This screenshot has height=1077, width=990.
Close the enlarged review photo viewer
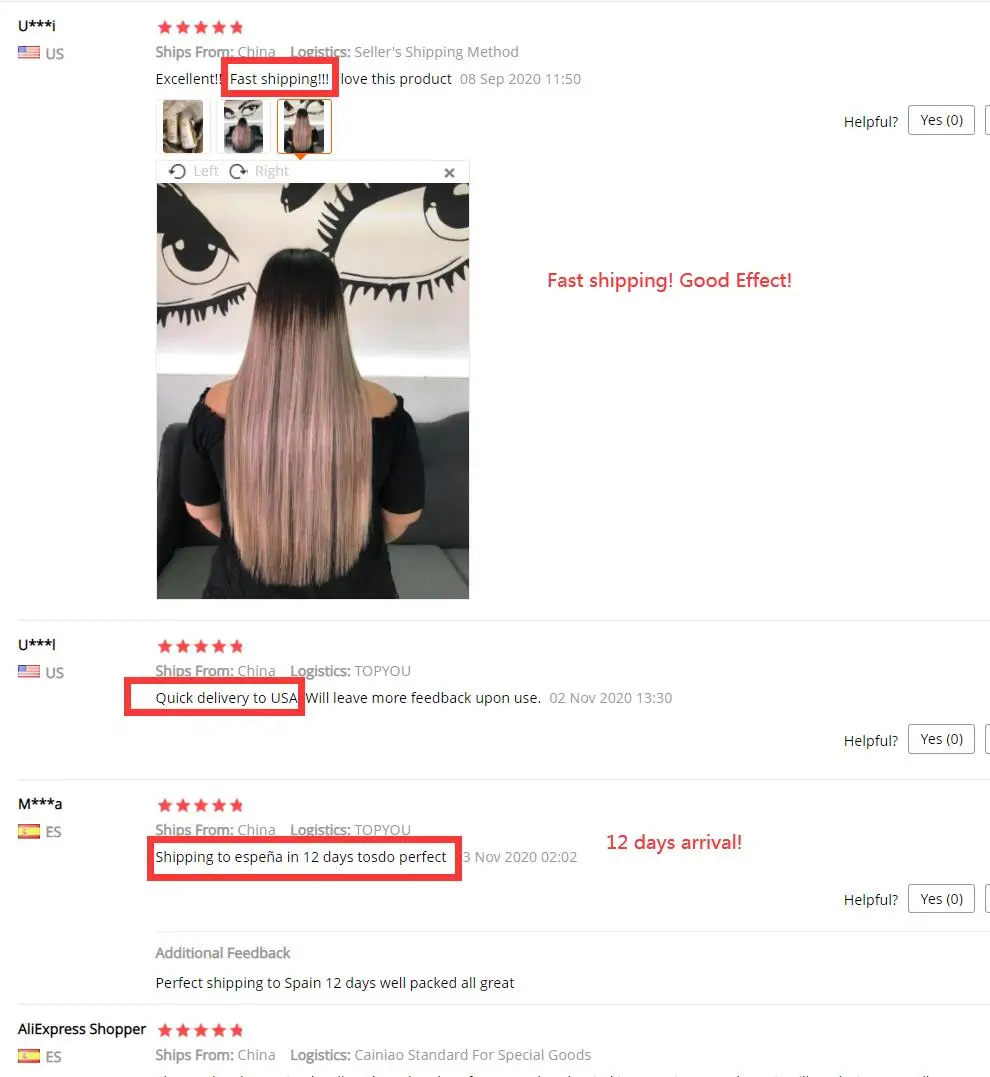click(x=449, y=172)
